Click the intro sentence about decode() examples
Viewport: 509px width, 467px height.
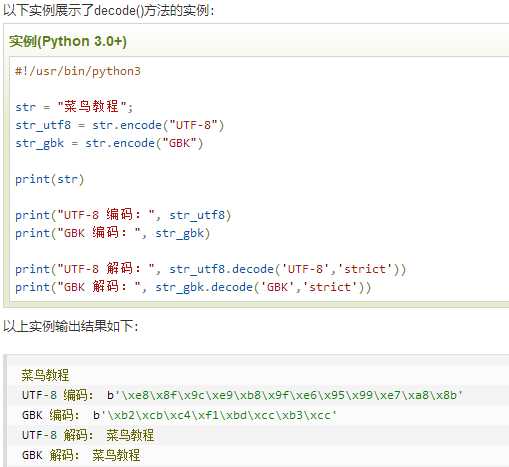[x=109, y=10]
